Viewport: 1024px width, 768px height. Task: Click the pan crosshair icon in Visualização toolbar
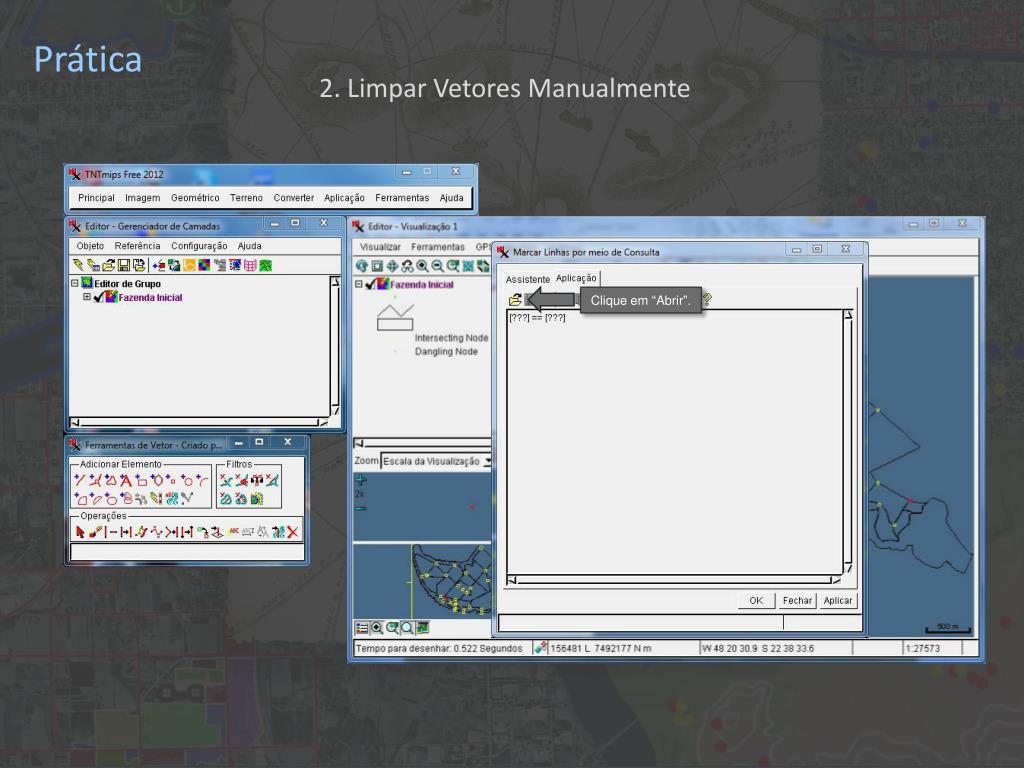point(392,266)
